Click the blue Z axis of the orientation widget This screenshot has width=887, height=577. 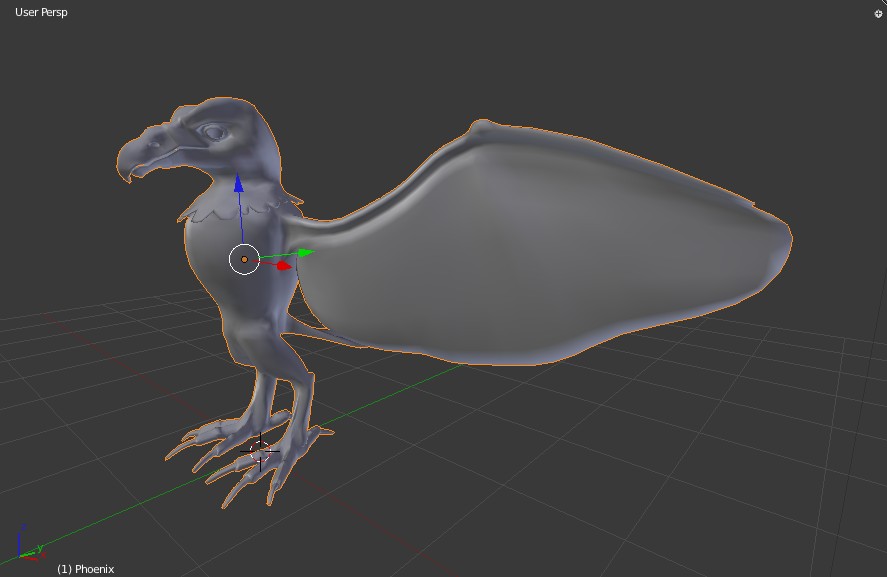(x=19, y=540)
